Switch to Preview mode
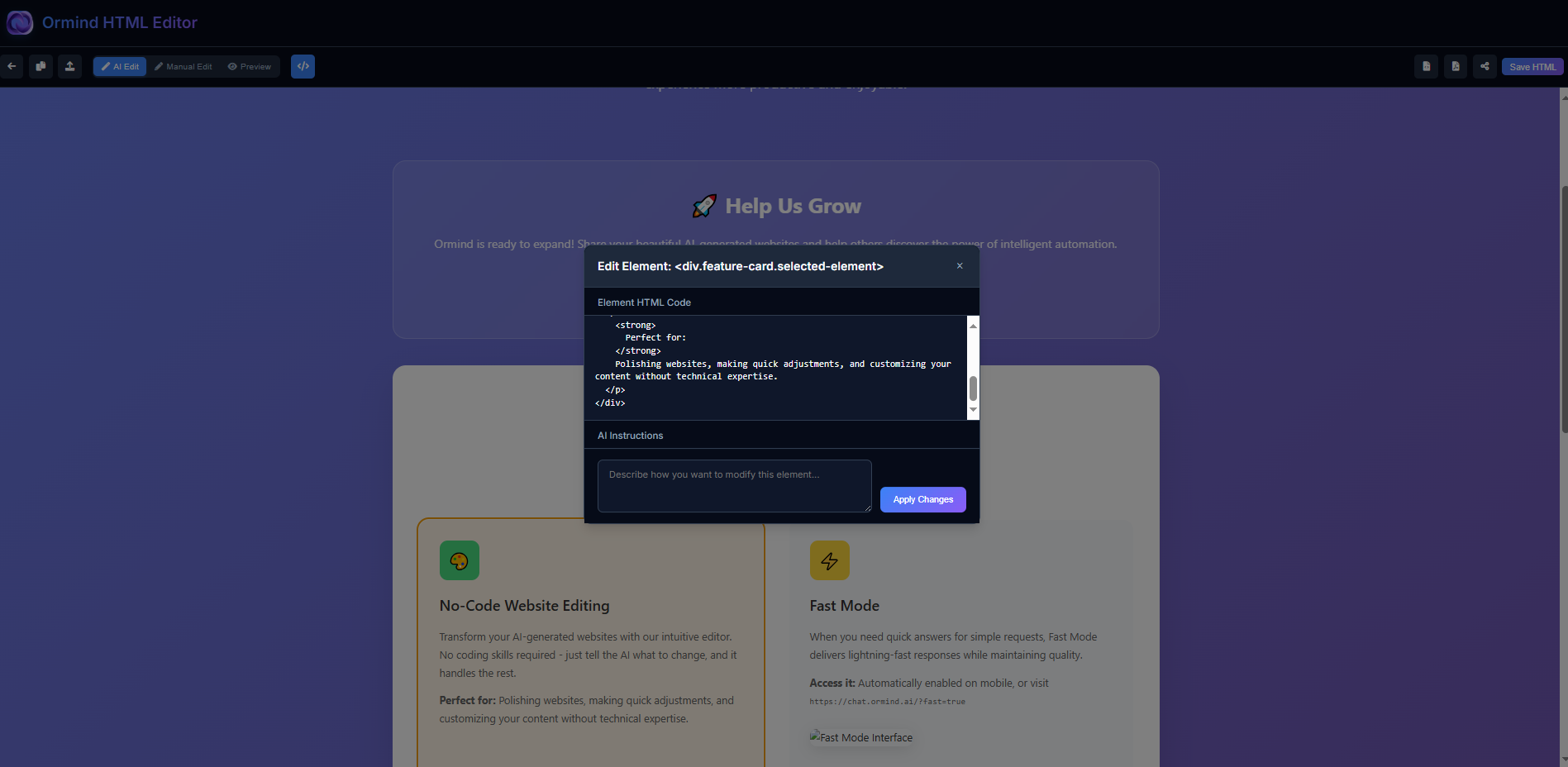1568x767 pixels. pos(250,67)
